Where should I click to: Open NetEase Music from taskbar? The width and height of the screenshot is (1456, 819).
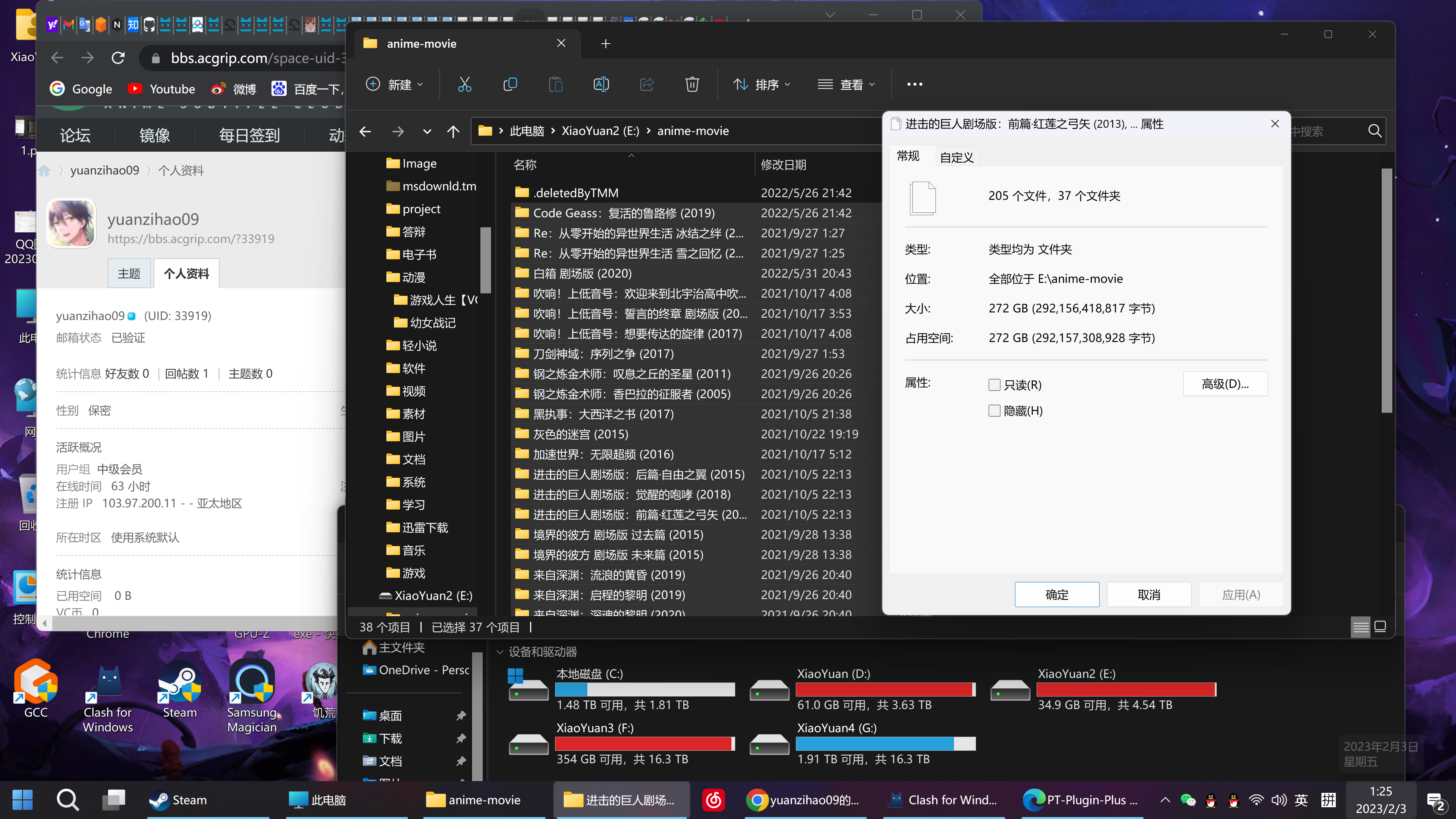(x=713, y=800)
